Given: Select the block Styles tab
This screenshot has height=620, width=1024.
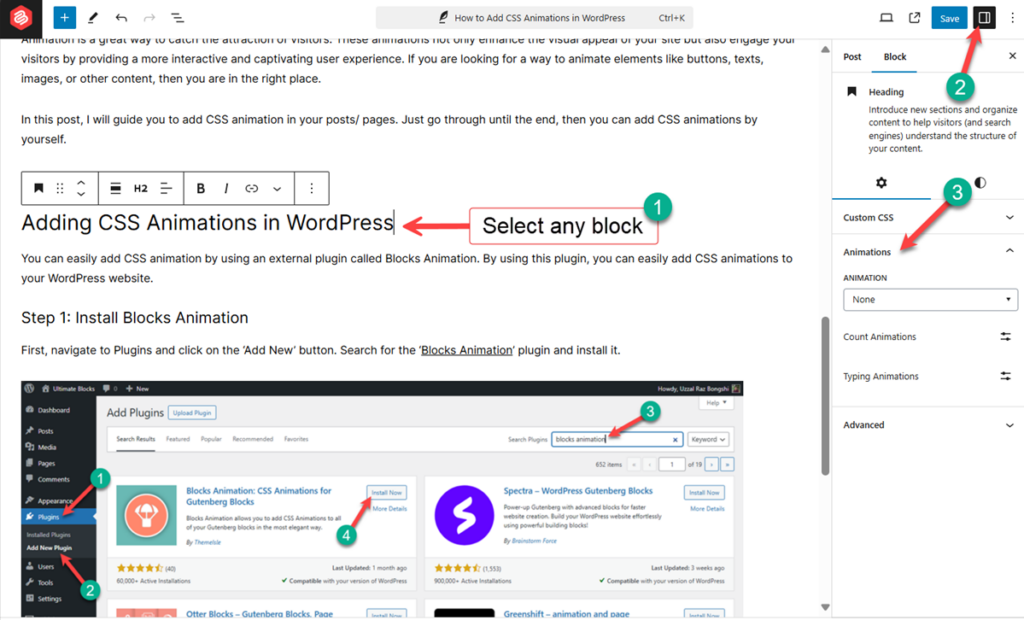Looking at the screenshot, I should point(980,183).
